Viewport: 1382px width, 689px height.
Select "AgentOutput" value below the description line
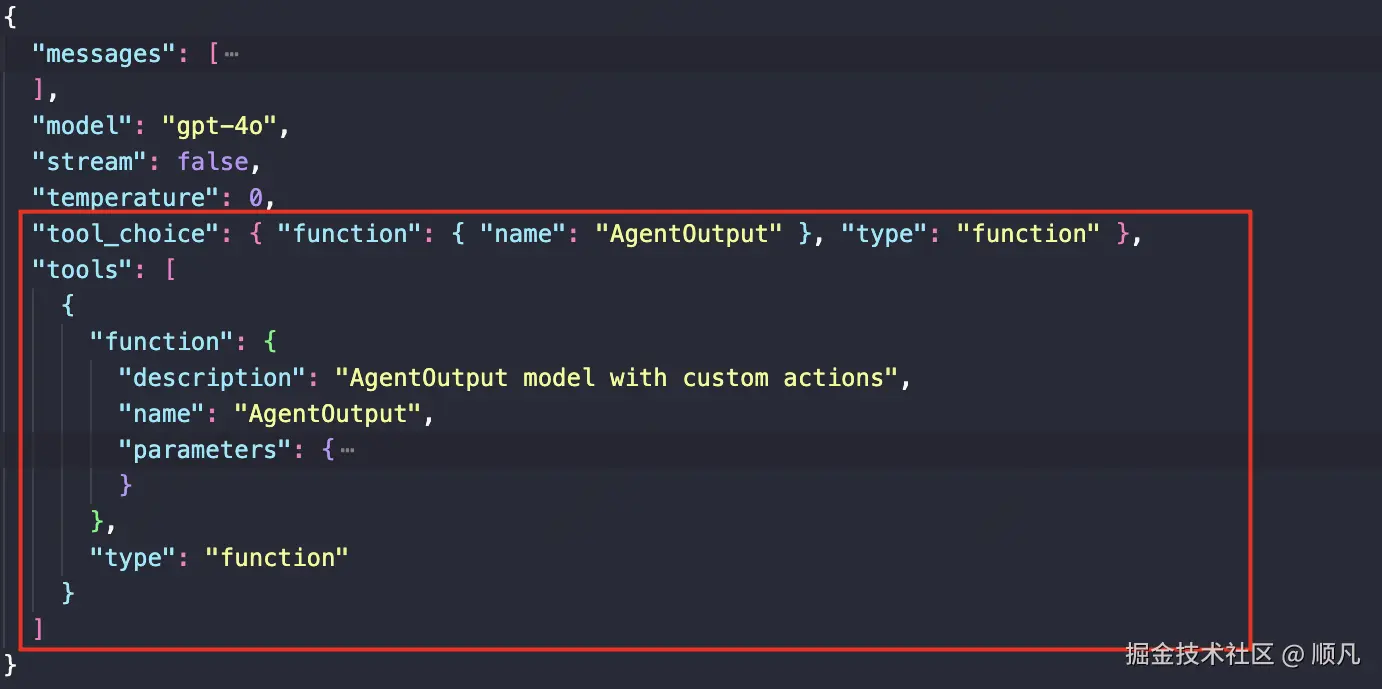click(328, 414)
